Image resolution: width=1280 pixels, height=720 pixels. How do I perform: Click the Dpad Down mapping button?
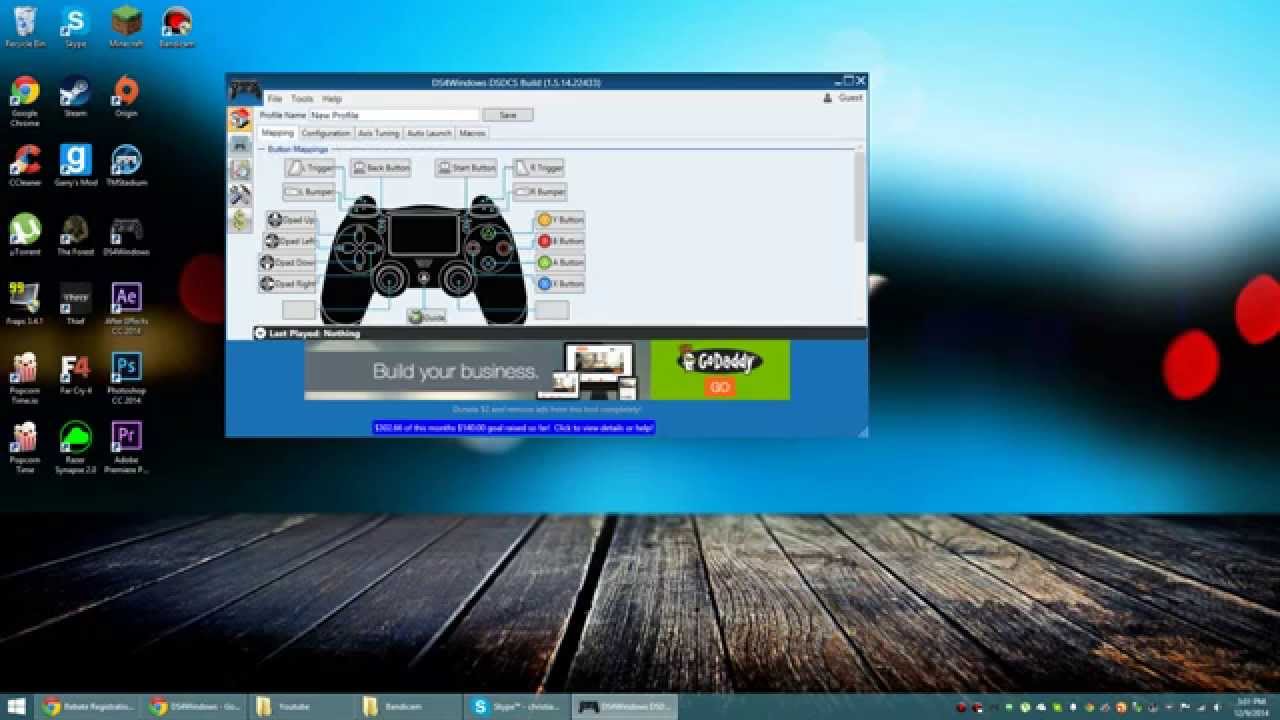point(288,262)
